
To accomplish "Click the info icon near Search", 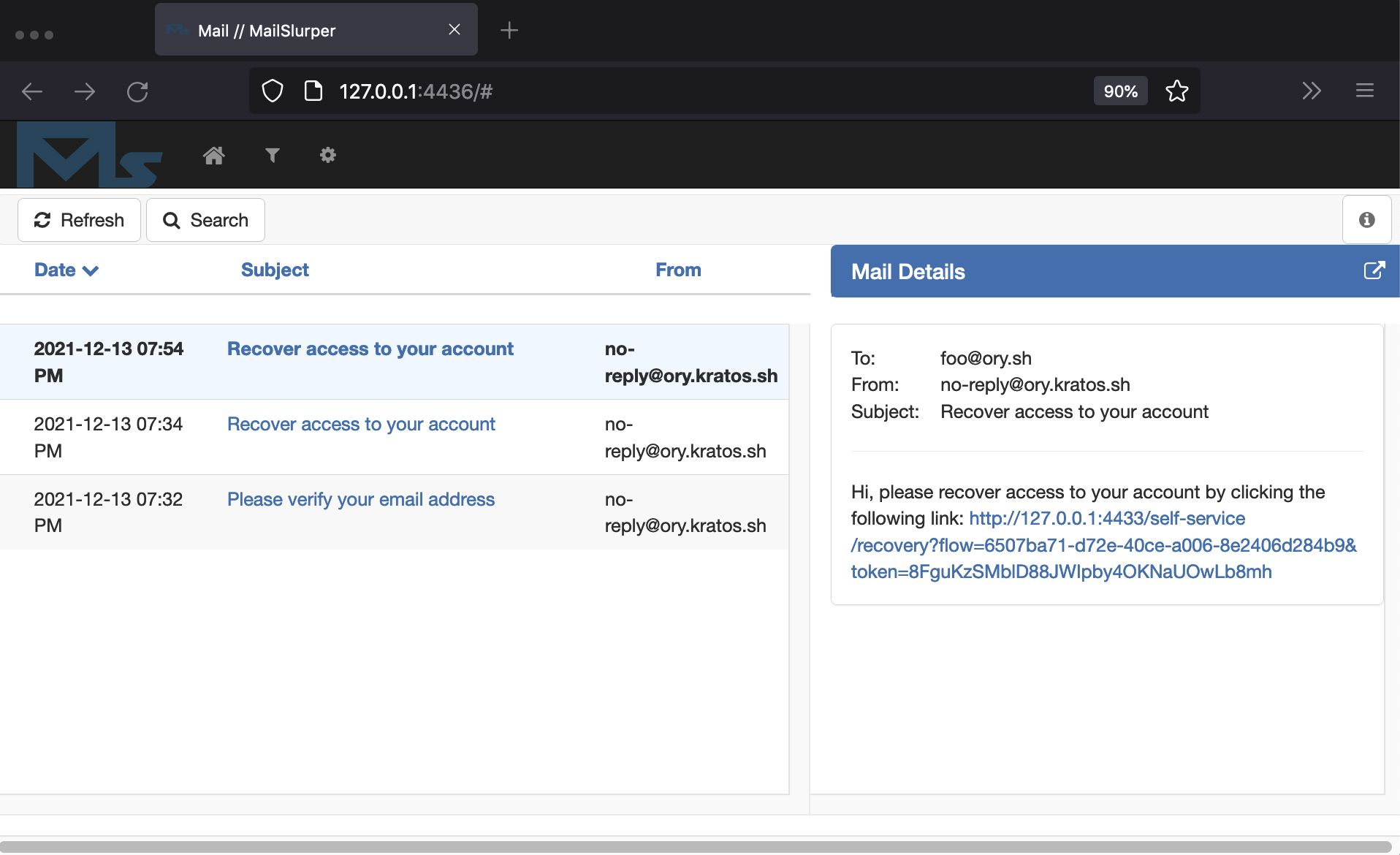I will (1366, 219).
